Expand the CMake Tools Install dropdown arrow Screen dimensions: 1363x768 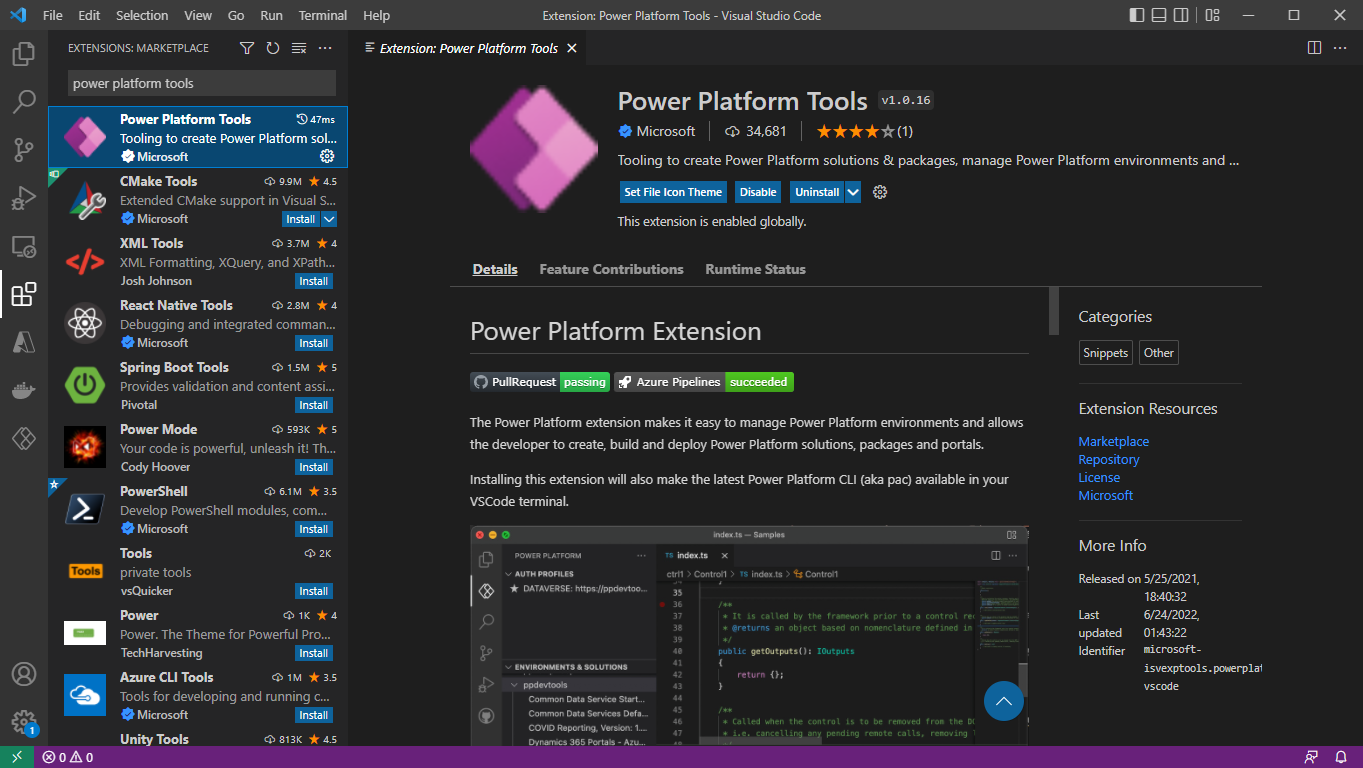[x=329, y=219]
